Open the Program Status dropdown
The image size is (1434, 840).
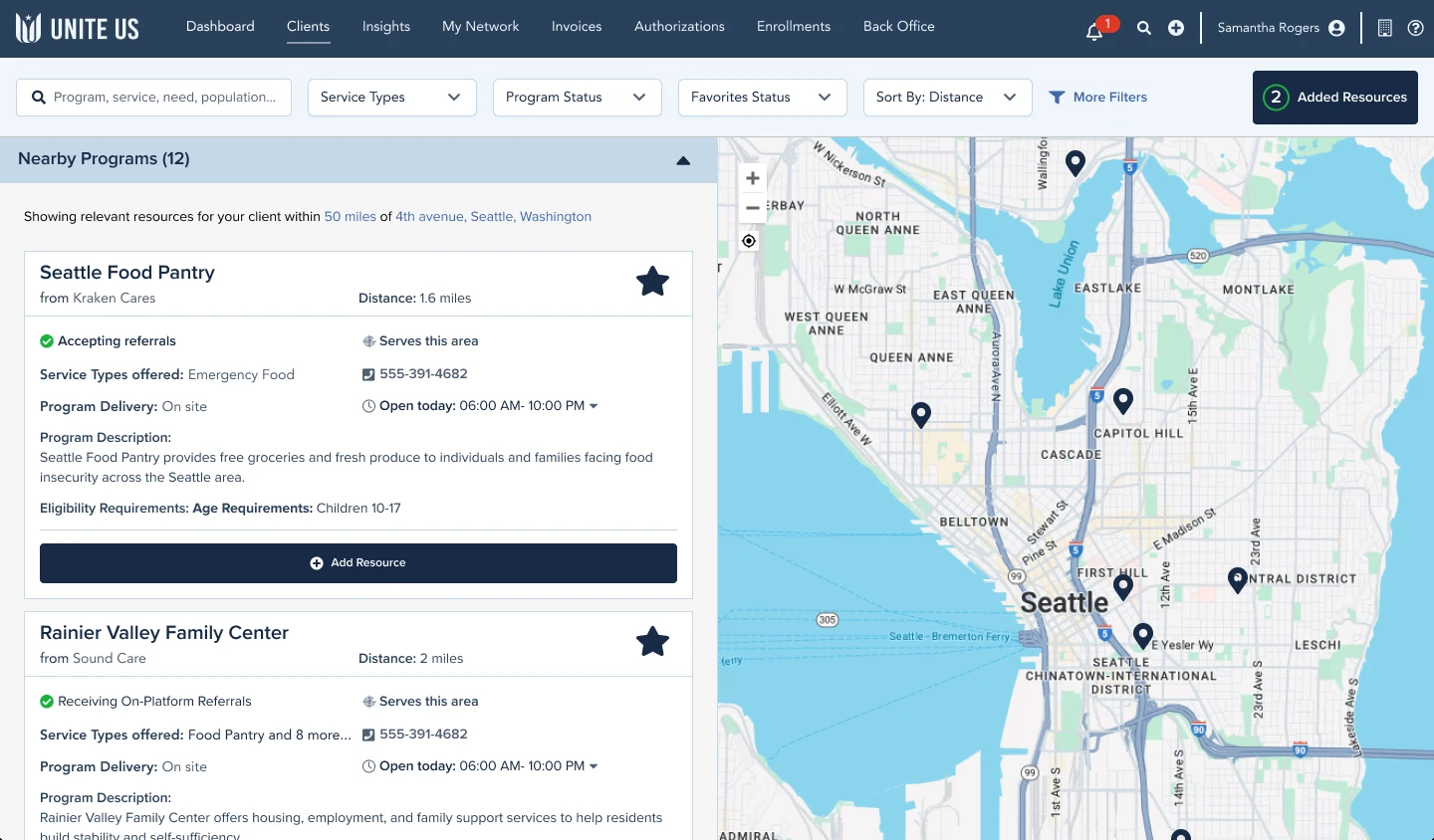point(577,98)
